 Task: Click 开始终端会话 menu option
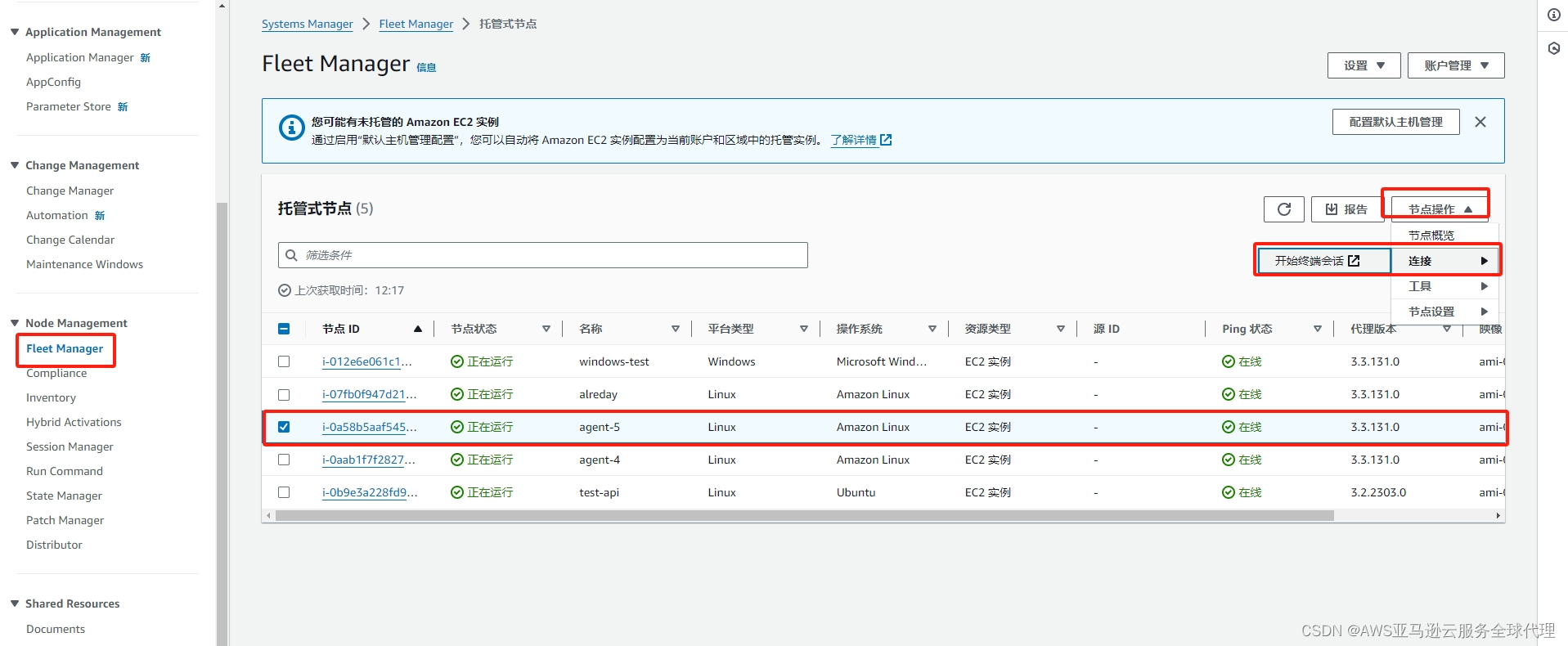tap(1323, 261)
